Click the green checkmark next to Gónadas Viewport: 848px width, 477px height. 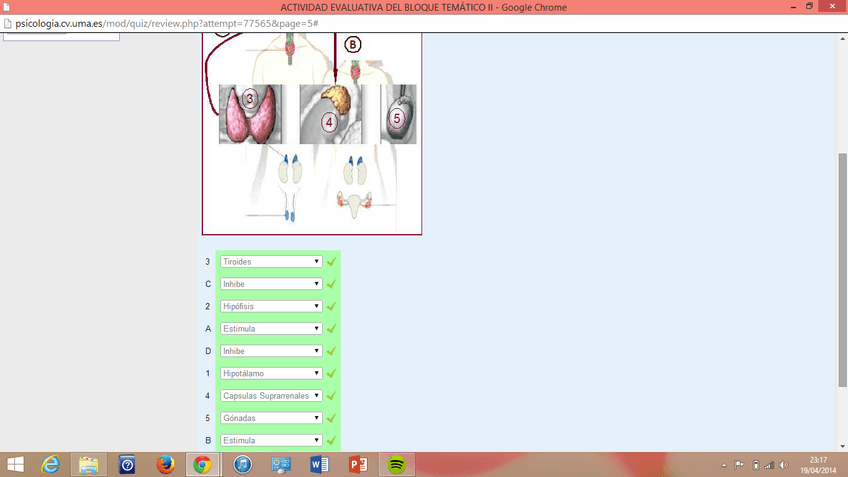(332, 418)
